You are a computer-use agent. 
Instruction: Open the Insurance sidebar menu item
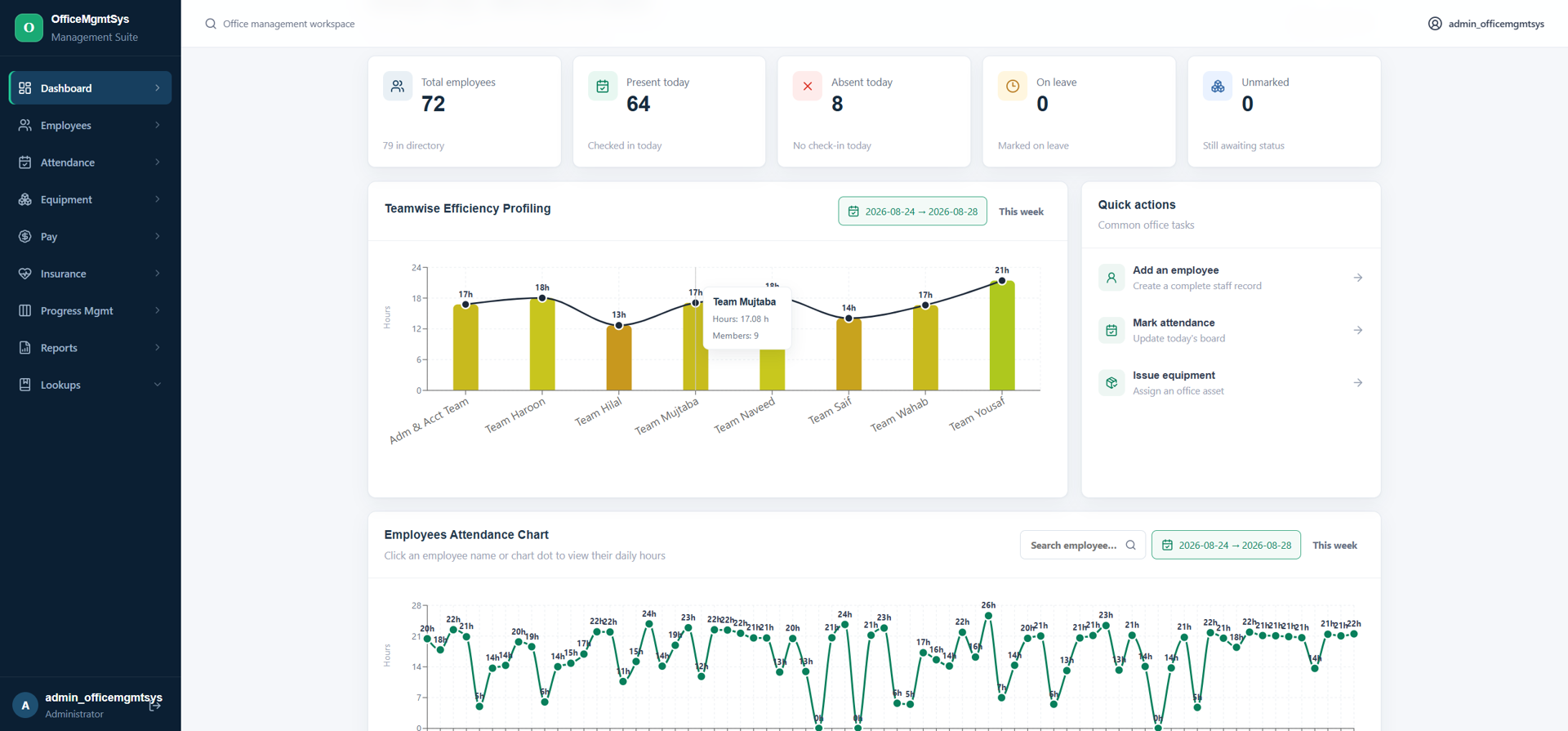pos(90,274)
